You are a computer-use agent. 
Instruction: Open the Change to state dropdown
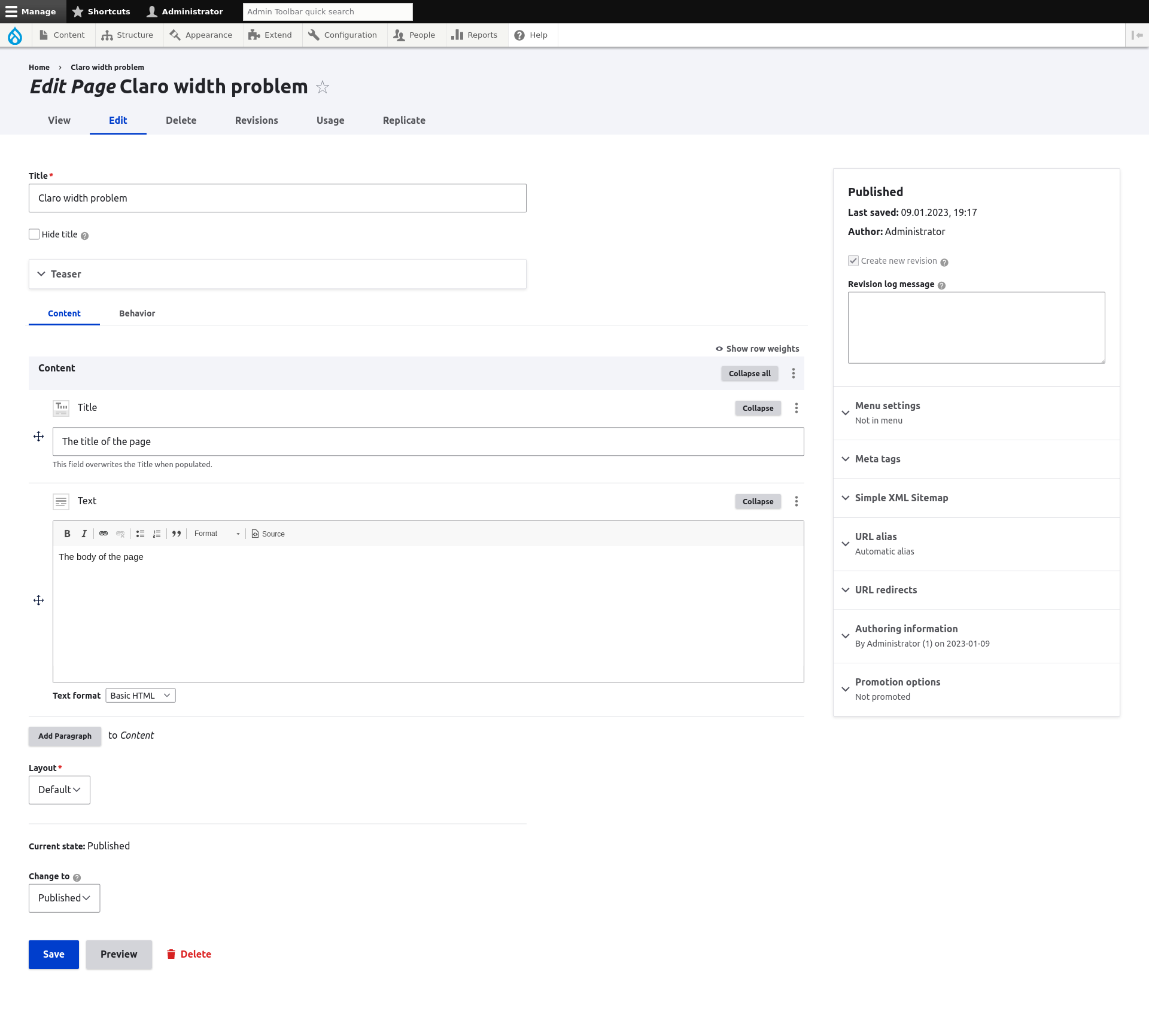point(64,898)
